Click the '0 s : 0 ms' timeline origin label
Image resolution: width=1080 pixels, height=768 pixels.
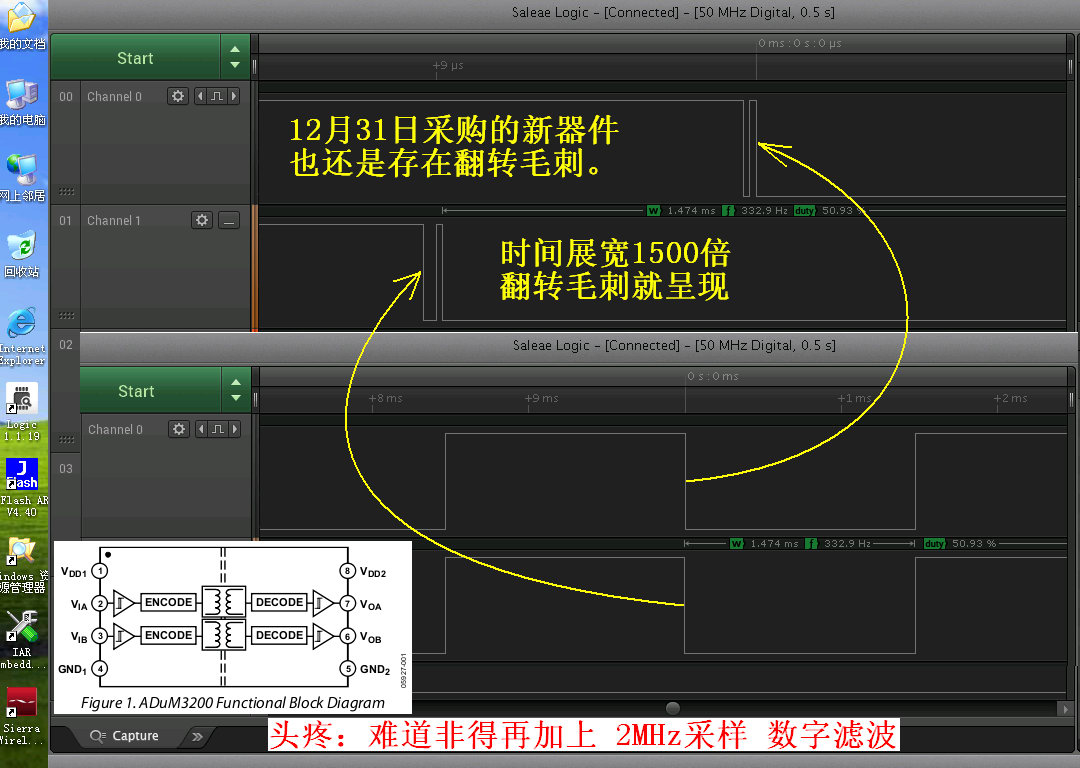tap(712, 376)
